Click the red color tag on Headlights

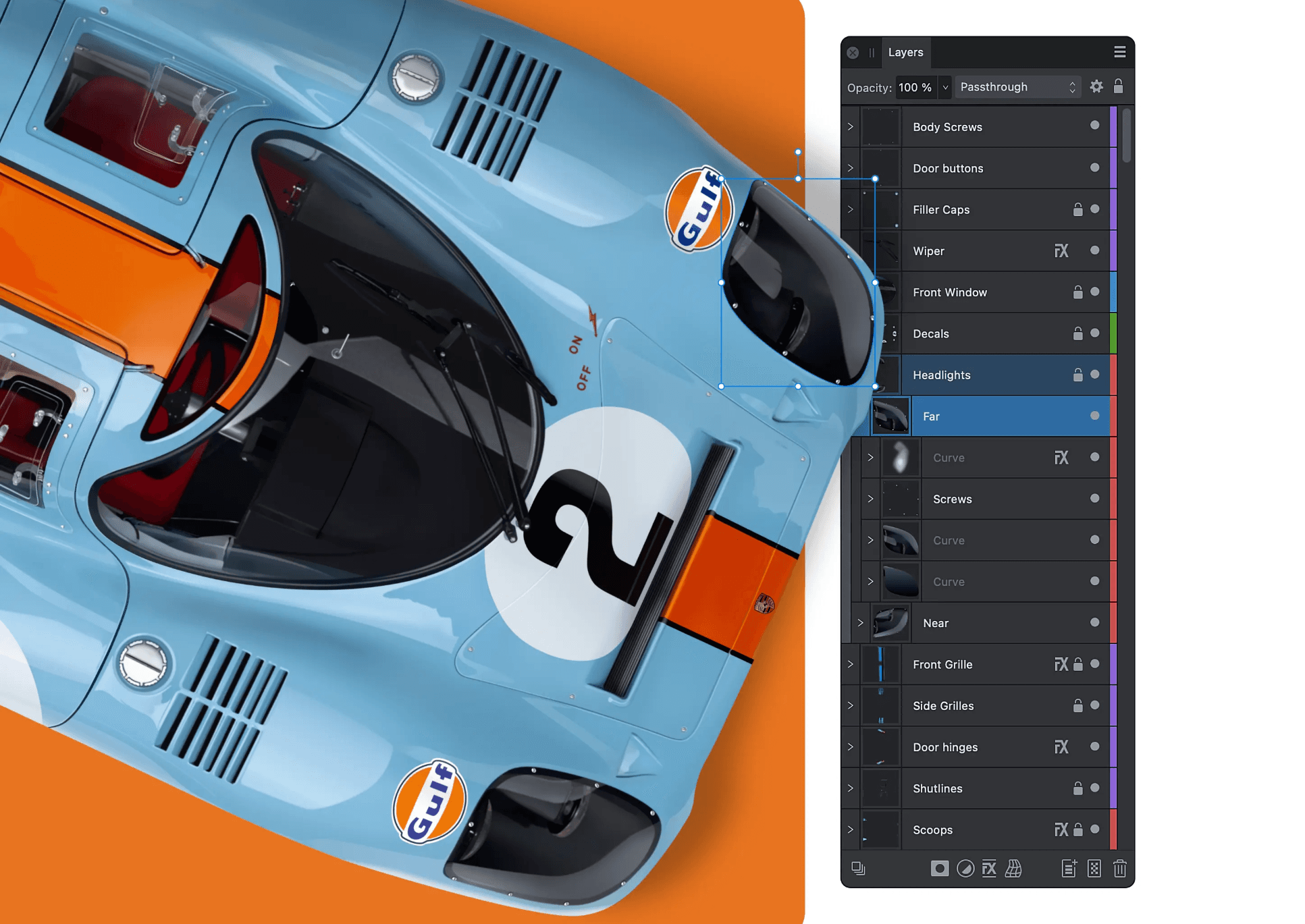[1113, 375]
